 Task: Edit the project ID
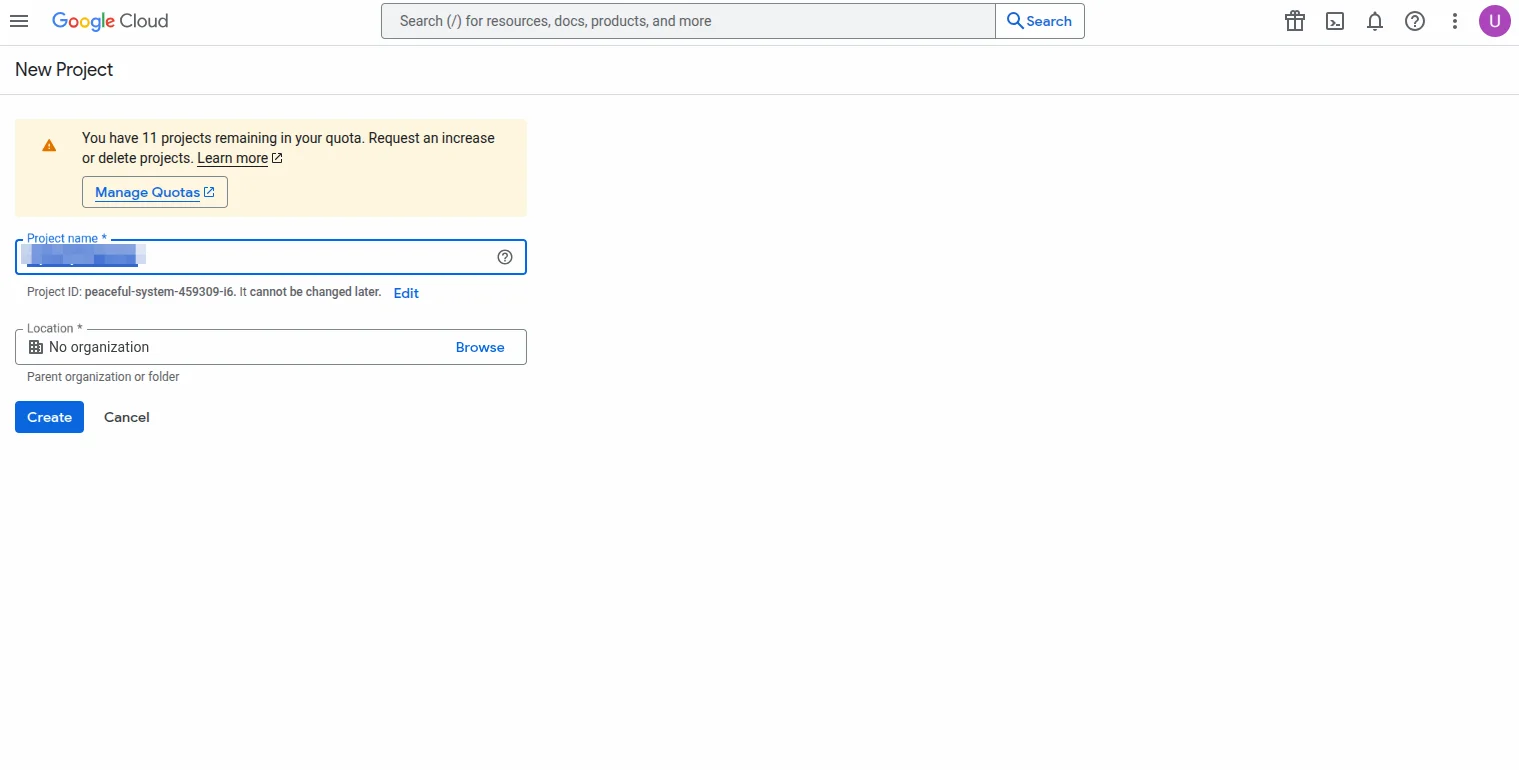(x=405, y=292)
